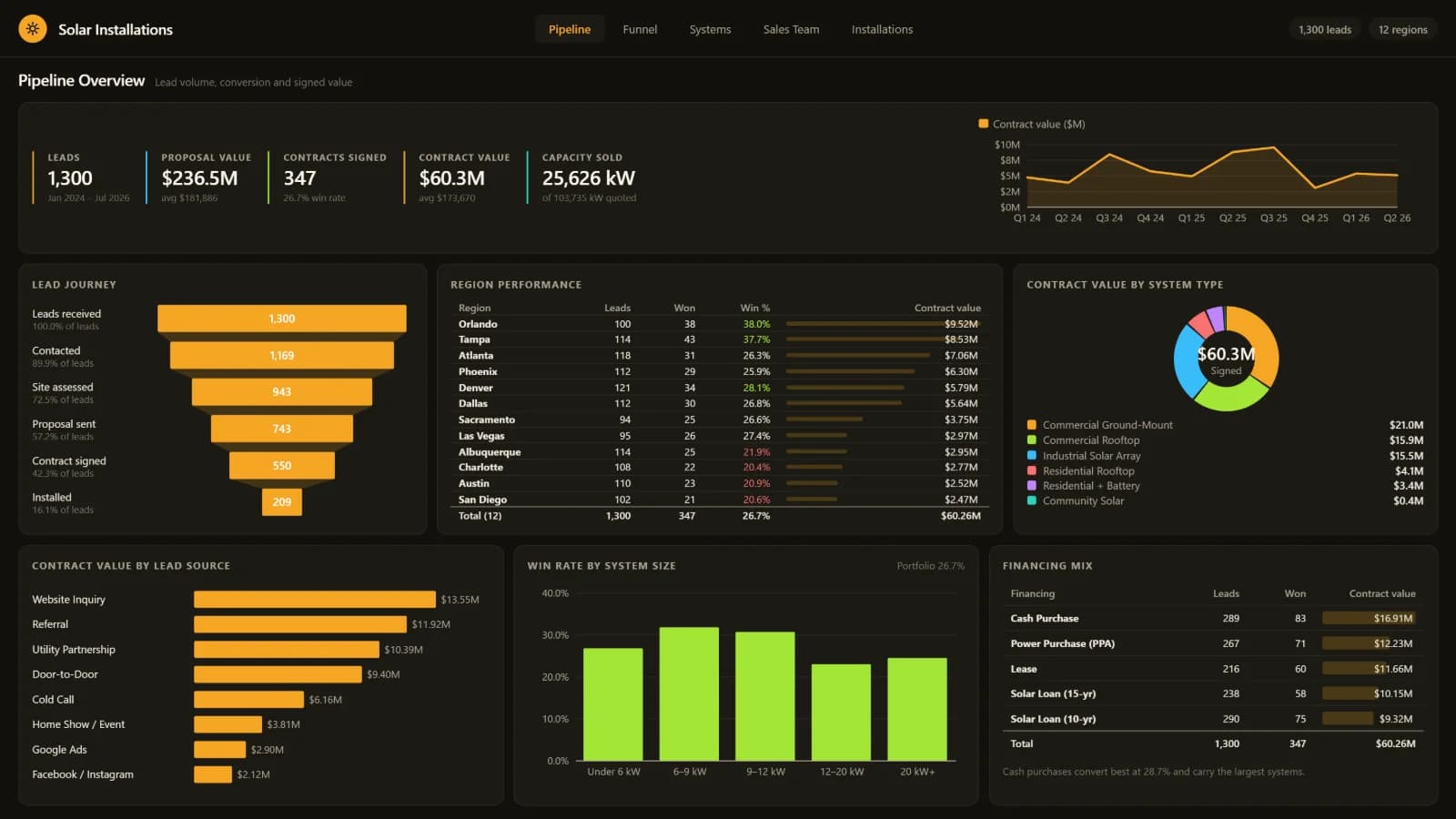Click the Solar Installations sun logo icon
Screen dimensions: 1456x819
(x=33, y=29)
